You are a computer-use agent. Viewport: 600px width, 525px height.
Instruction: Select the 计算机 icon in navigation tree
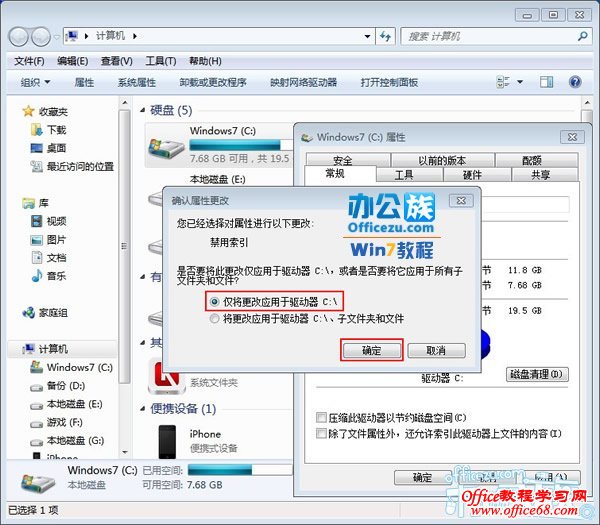[x=29, y=349]
